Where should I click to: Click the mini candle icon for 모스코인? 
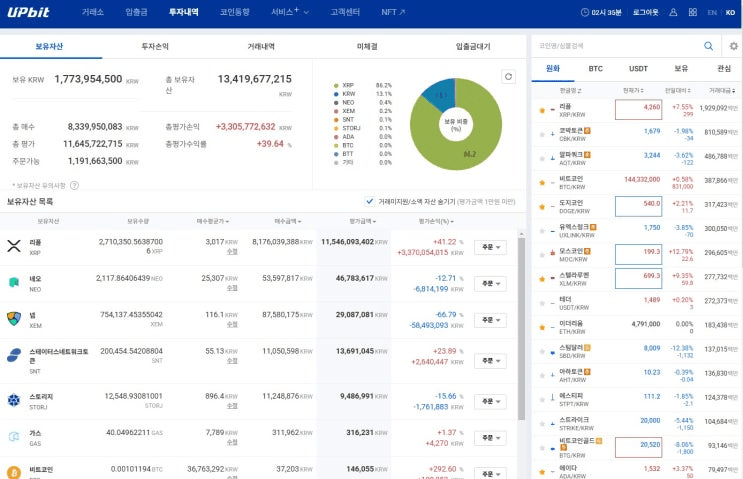point(553,253)
